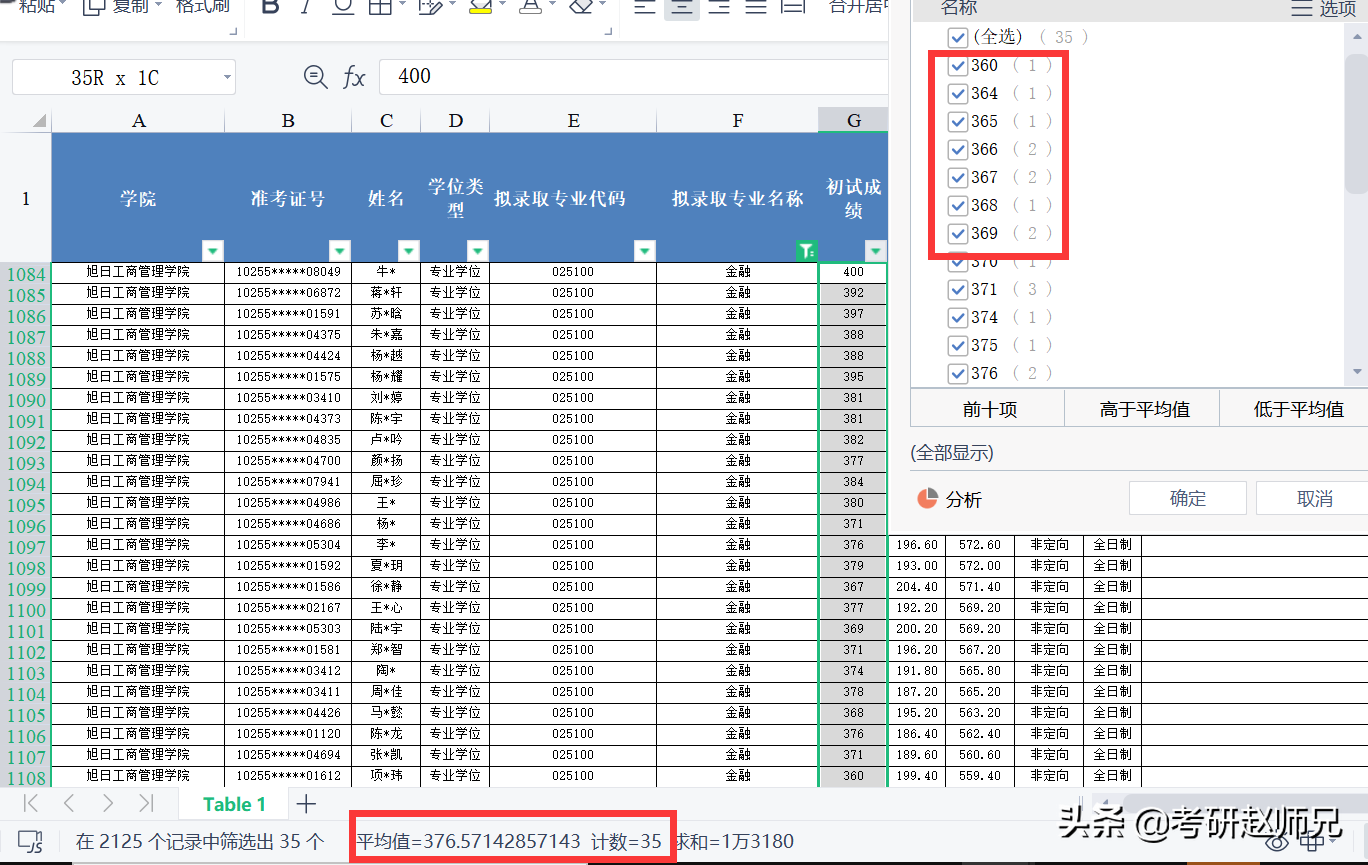Toggle the checkbox for value 371
Viewport: 1368px width, 865px height.
[x=958, y=289]
